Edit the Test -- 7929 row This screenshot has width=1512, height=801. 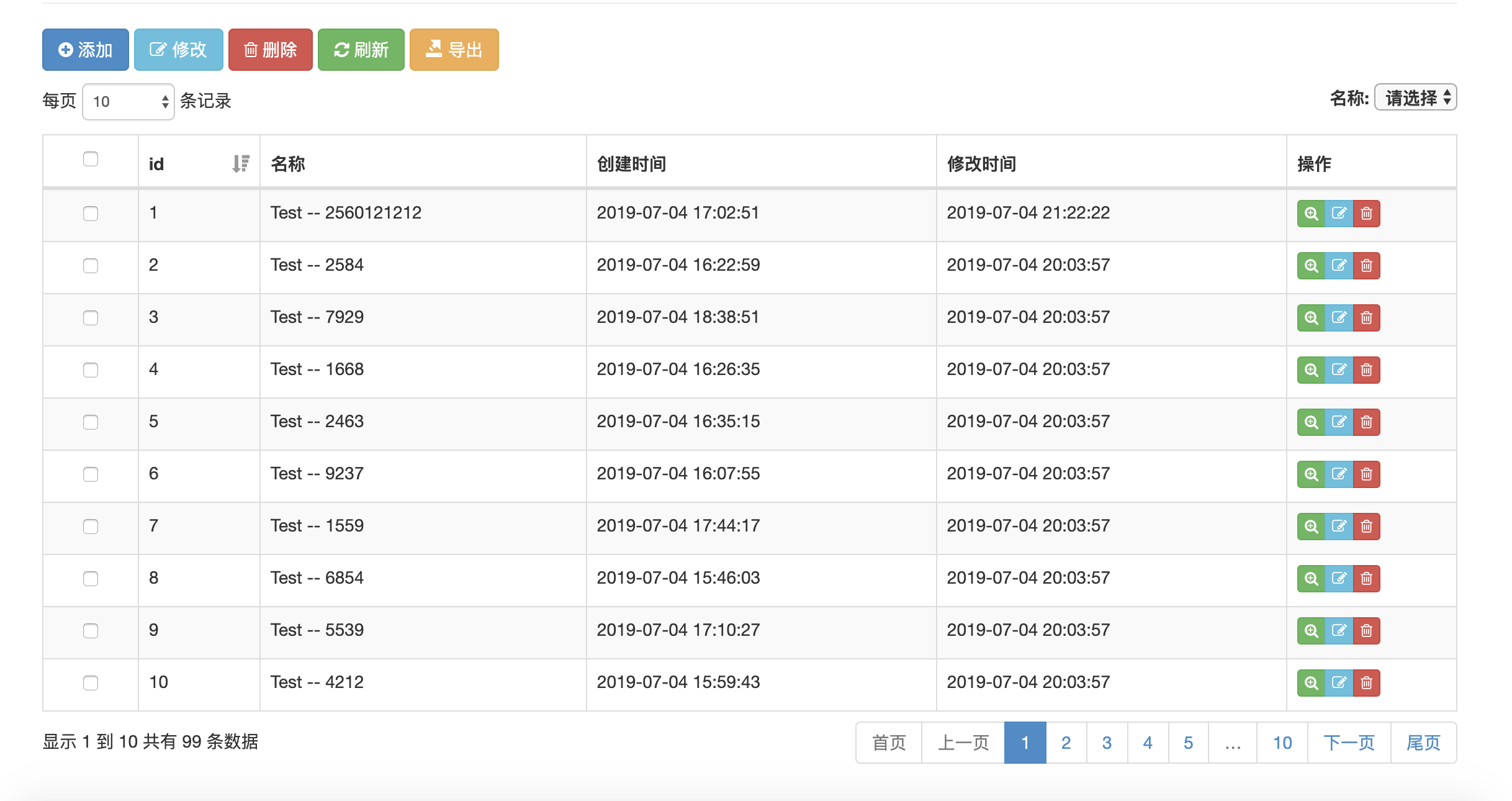(x=1339, y=318)
